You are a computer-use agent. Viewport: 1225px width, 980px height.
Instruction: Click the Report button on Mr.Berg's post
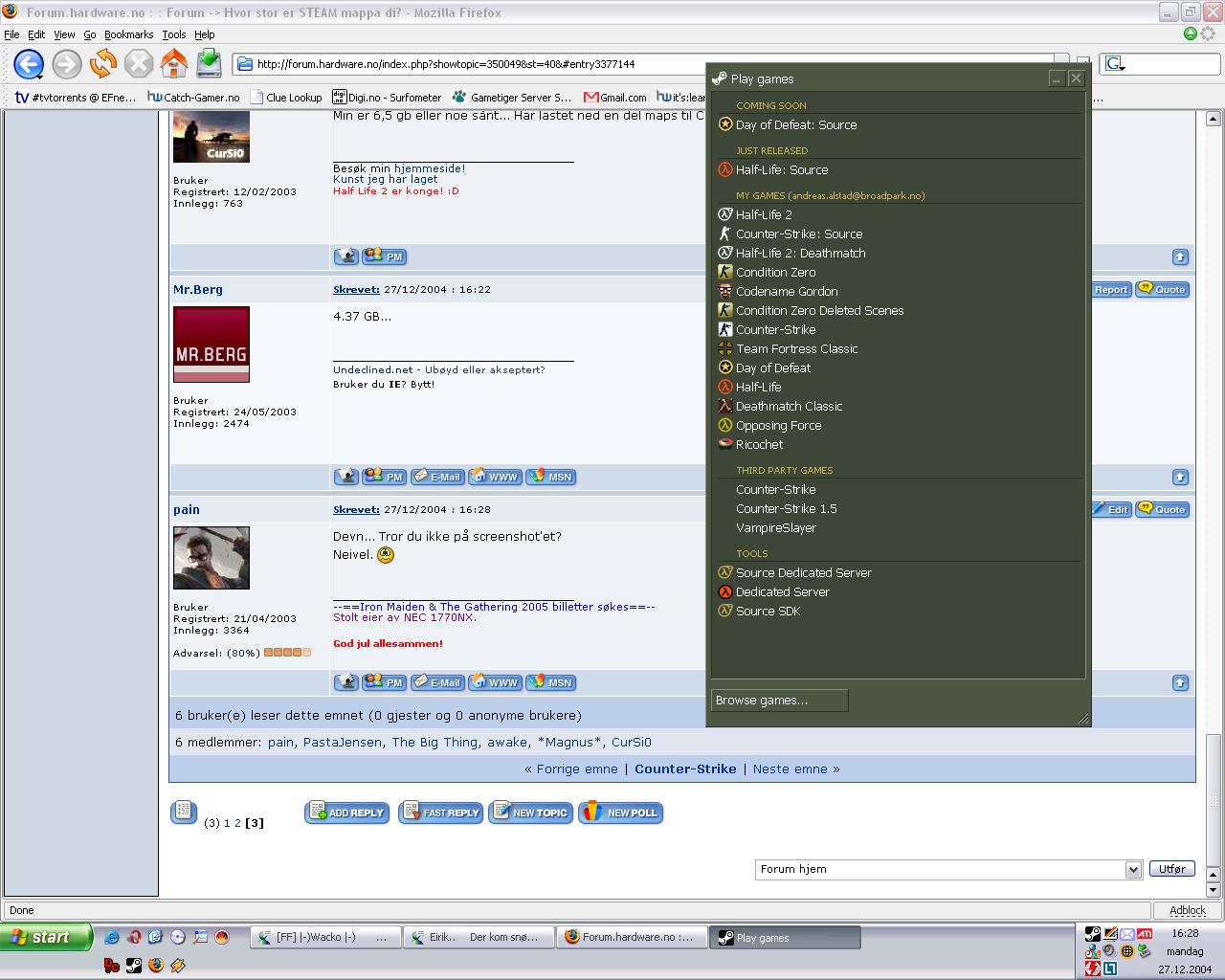pos(1111,289)
